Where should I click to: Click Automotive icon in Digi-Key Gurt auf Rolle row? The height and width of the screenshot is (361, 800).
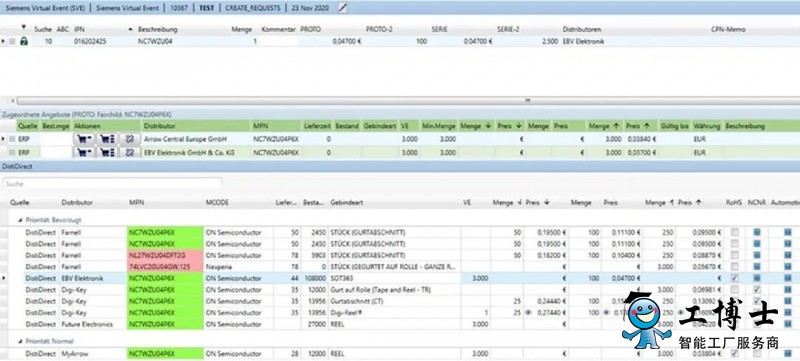tap(788, 290)
